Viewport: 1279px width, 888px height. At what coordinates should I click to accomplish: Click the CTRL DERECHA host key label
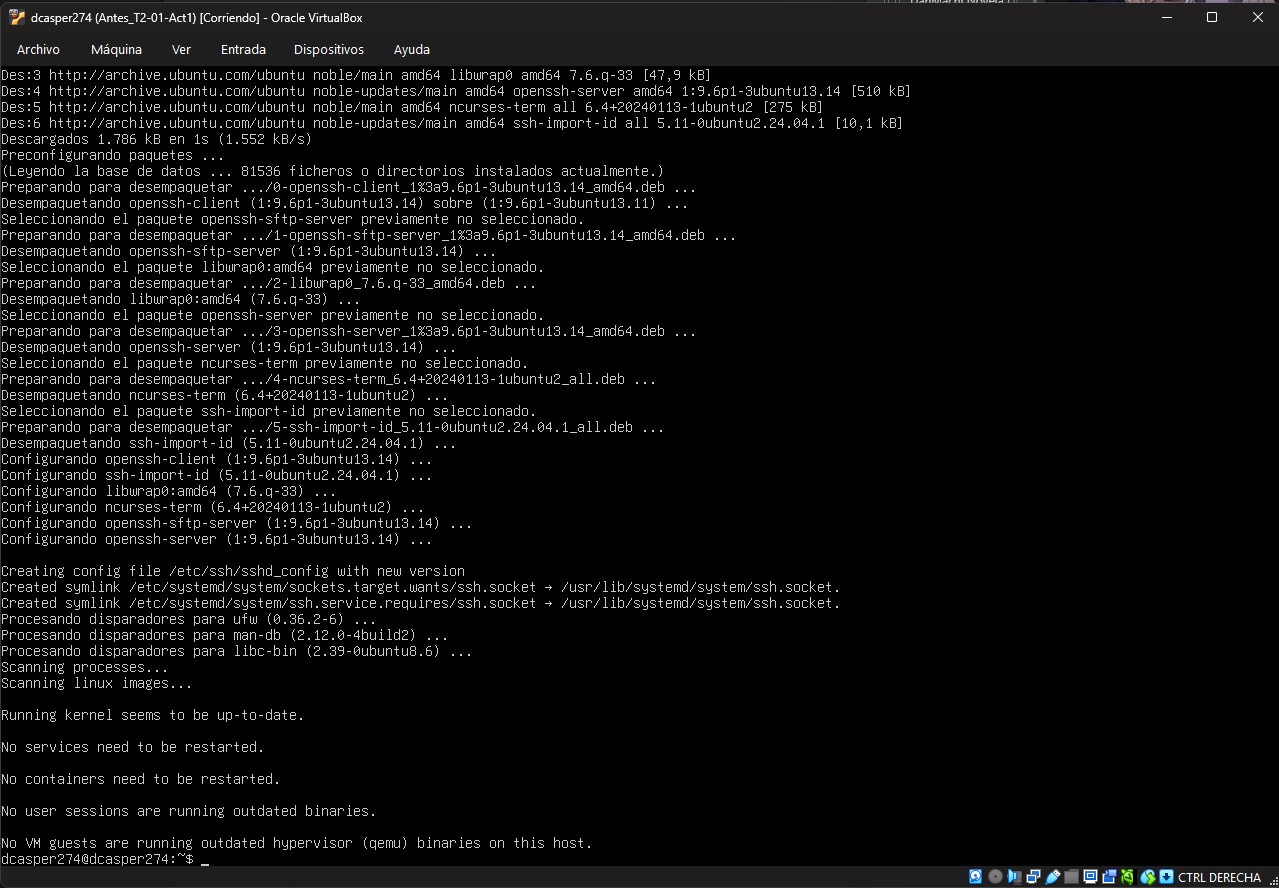1219,877
